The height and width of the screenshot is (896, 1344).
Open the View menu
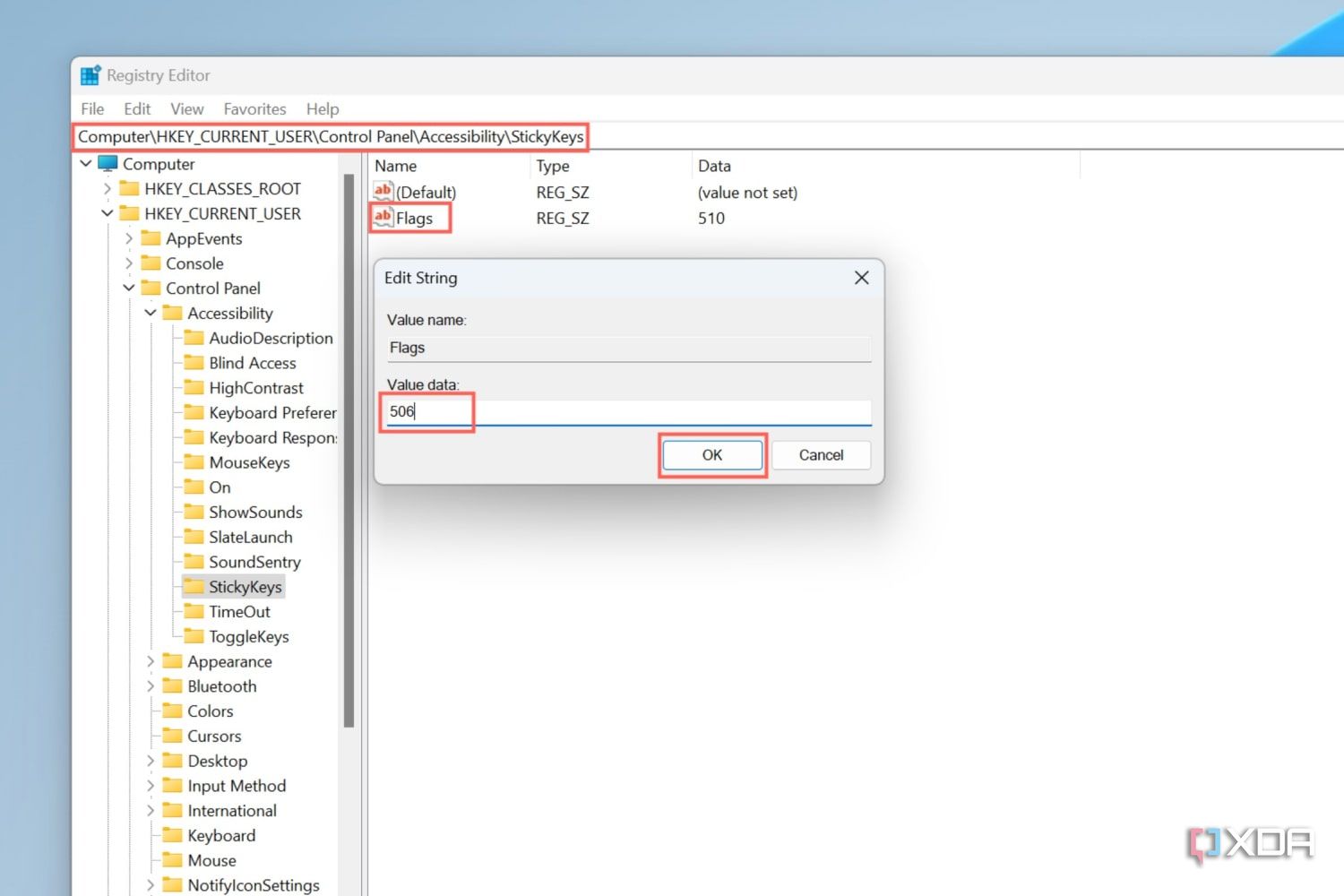tap(186, 108)
